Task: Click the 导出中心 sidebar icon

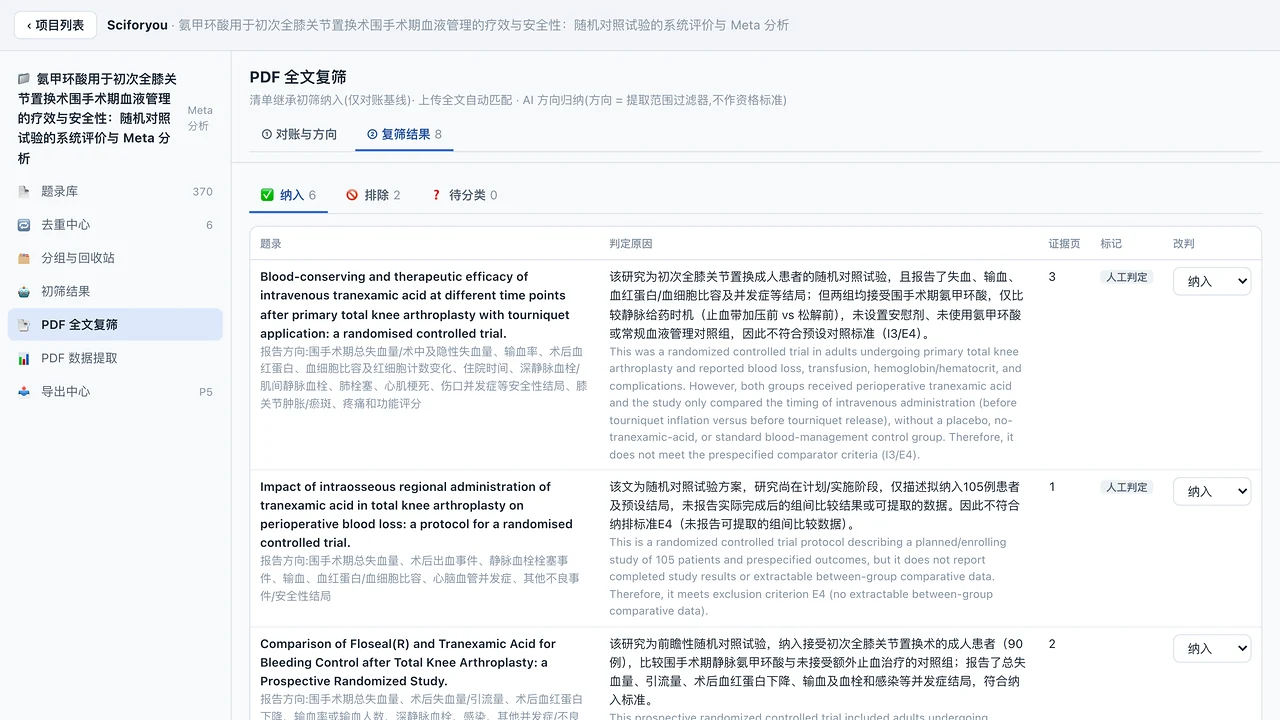Action: pyautogui.click(x=24, y=391)
